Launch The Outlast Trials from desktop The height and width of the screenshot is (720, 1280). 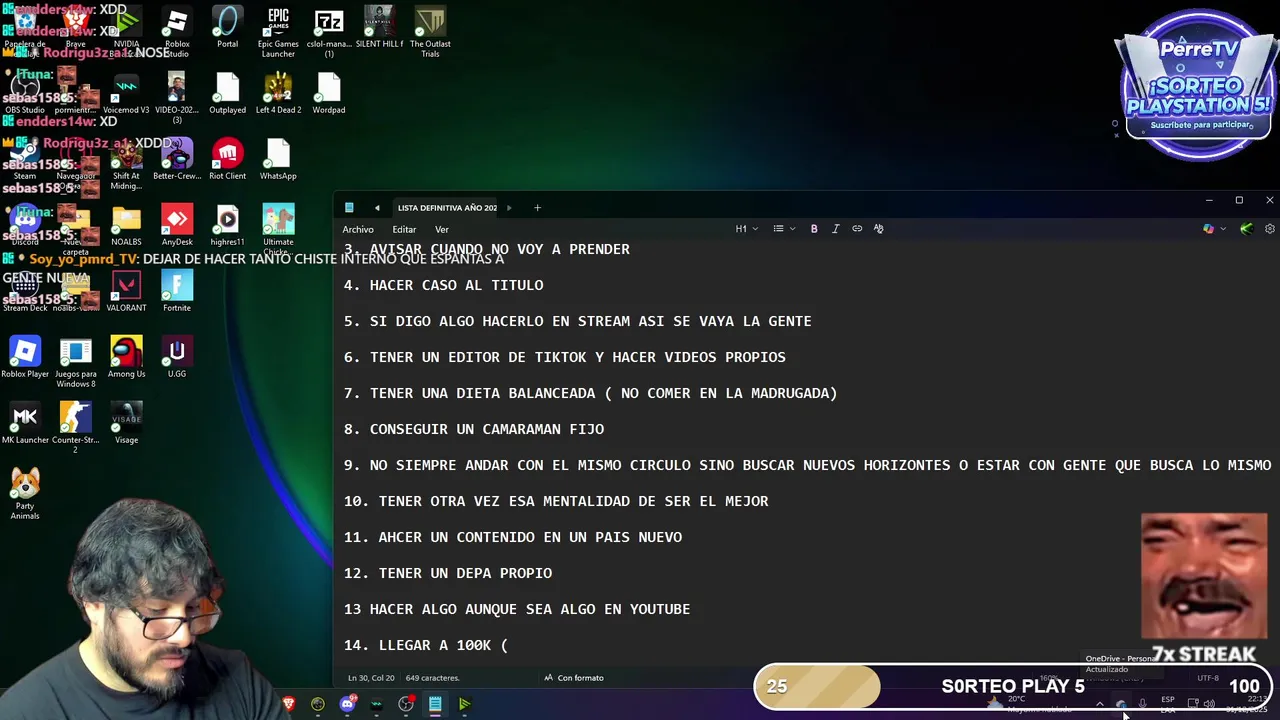pyautogui.click(x=430, y=30)
